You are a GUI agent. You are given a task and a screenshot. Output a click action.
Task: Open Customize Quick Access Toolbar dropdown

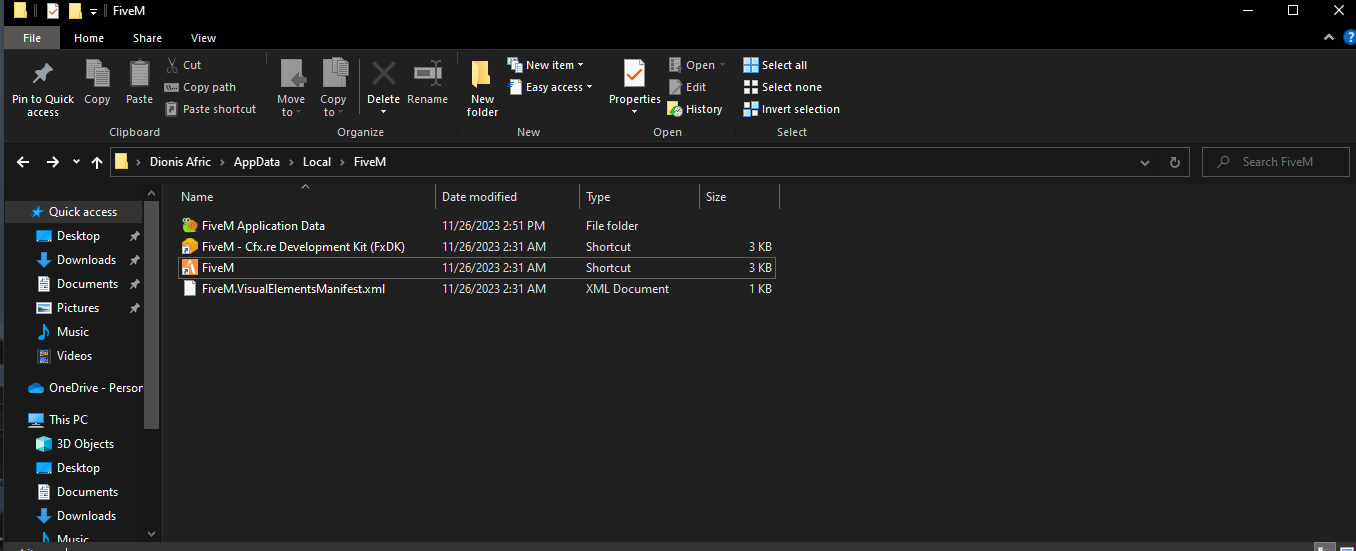click(x=93, y=11)
